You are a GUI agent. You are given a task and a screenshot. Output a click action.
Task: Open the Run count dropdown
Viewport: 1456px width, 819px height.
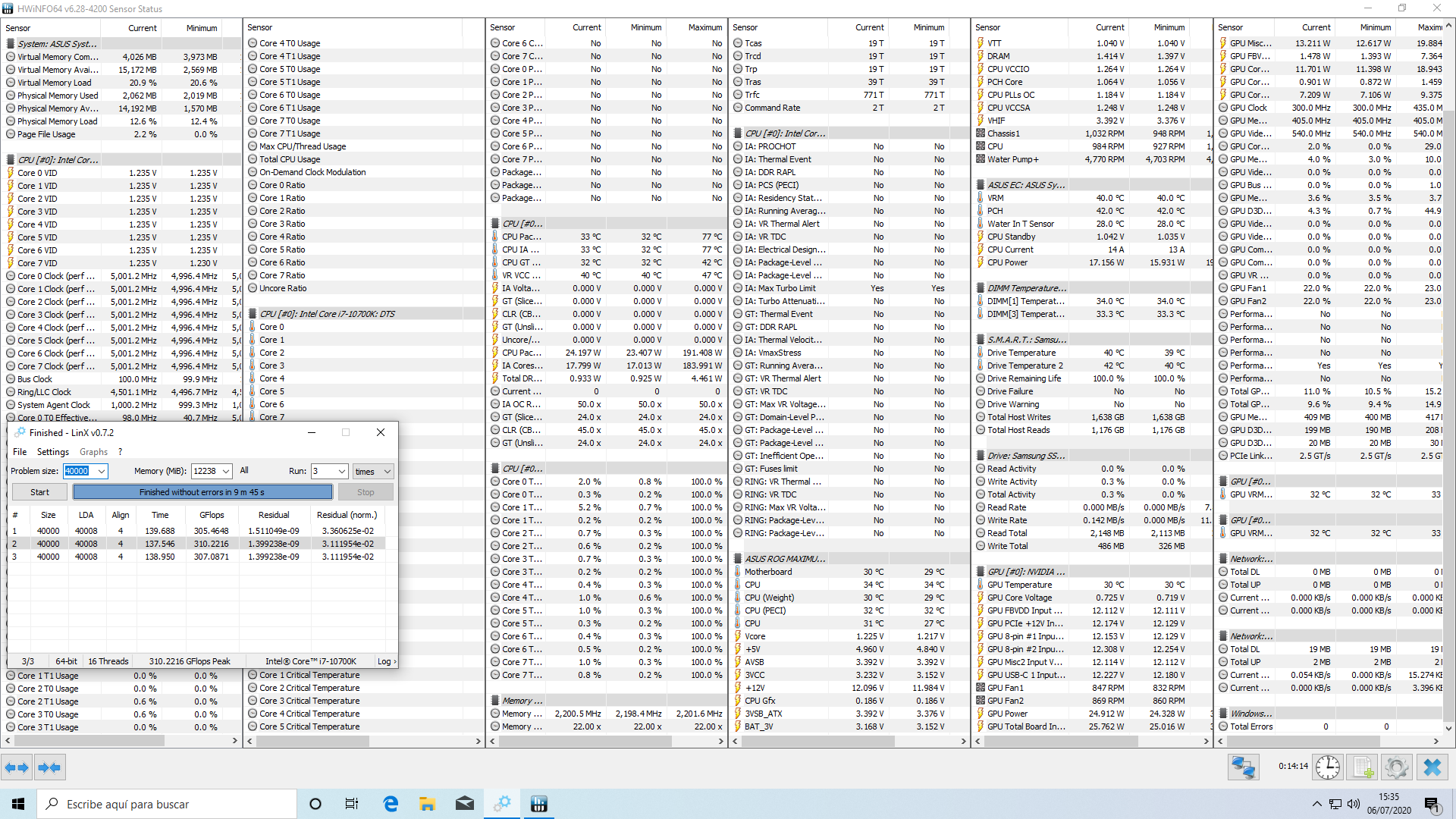tap(341, 471)
